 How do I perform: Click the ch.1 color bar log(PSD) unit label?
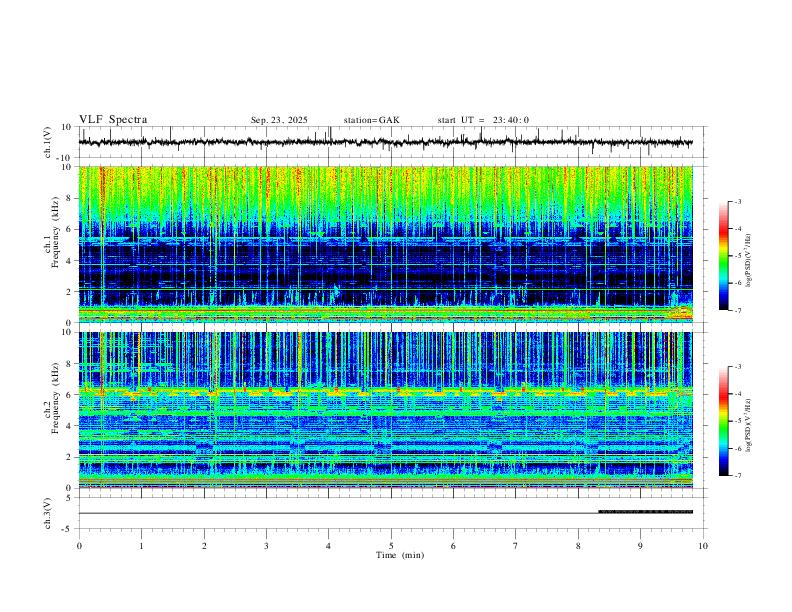tap(750, 260)
